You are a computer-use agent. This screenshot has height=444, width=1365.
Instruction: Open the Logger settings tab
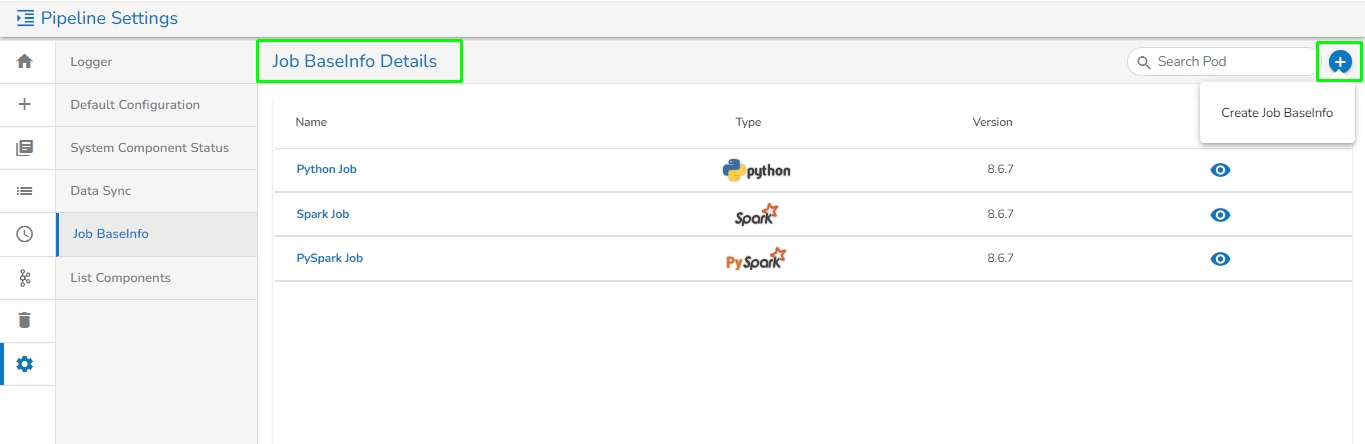[x=91, y=62]
